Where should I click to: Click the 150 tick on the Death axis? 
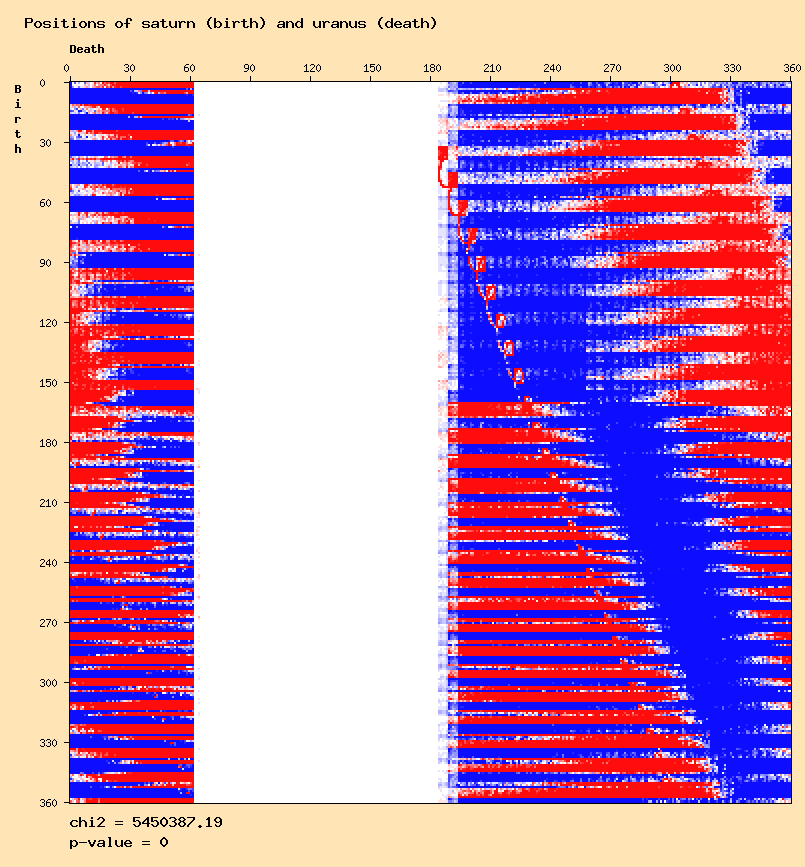click(372, 68)
